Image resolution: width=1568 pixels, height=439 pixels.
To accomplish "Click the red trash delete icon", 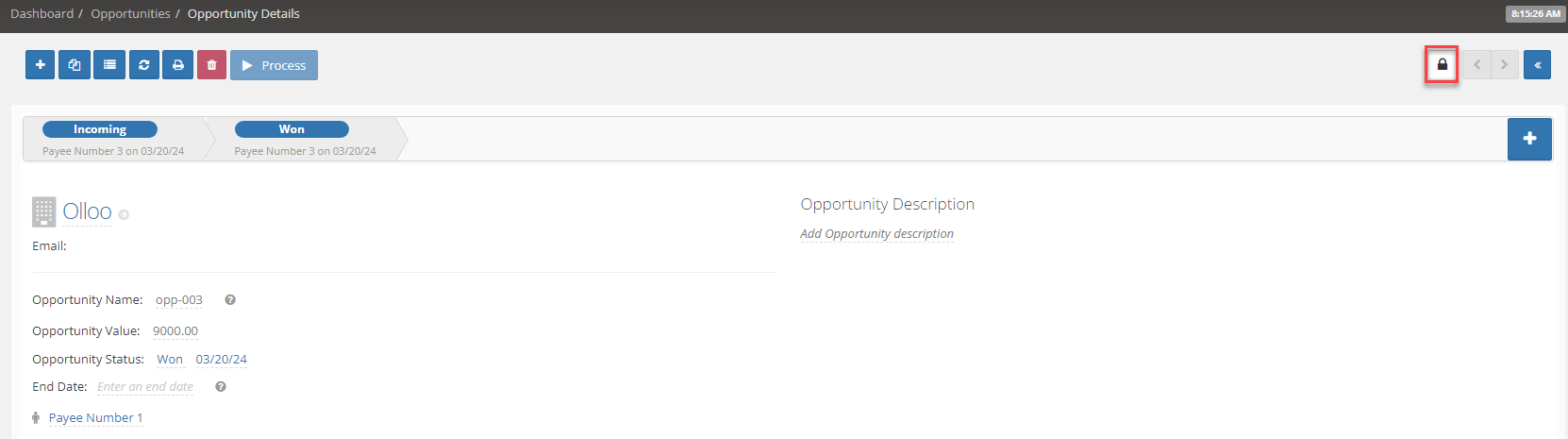I will pos(211,65).
